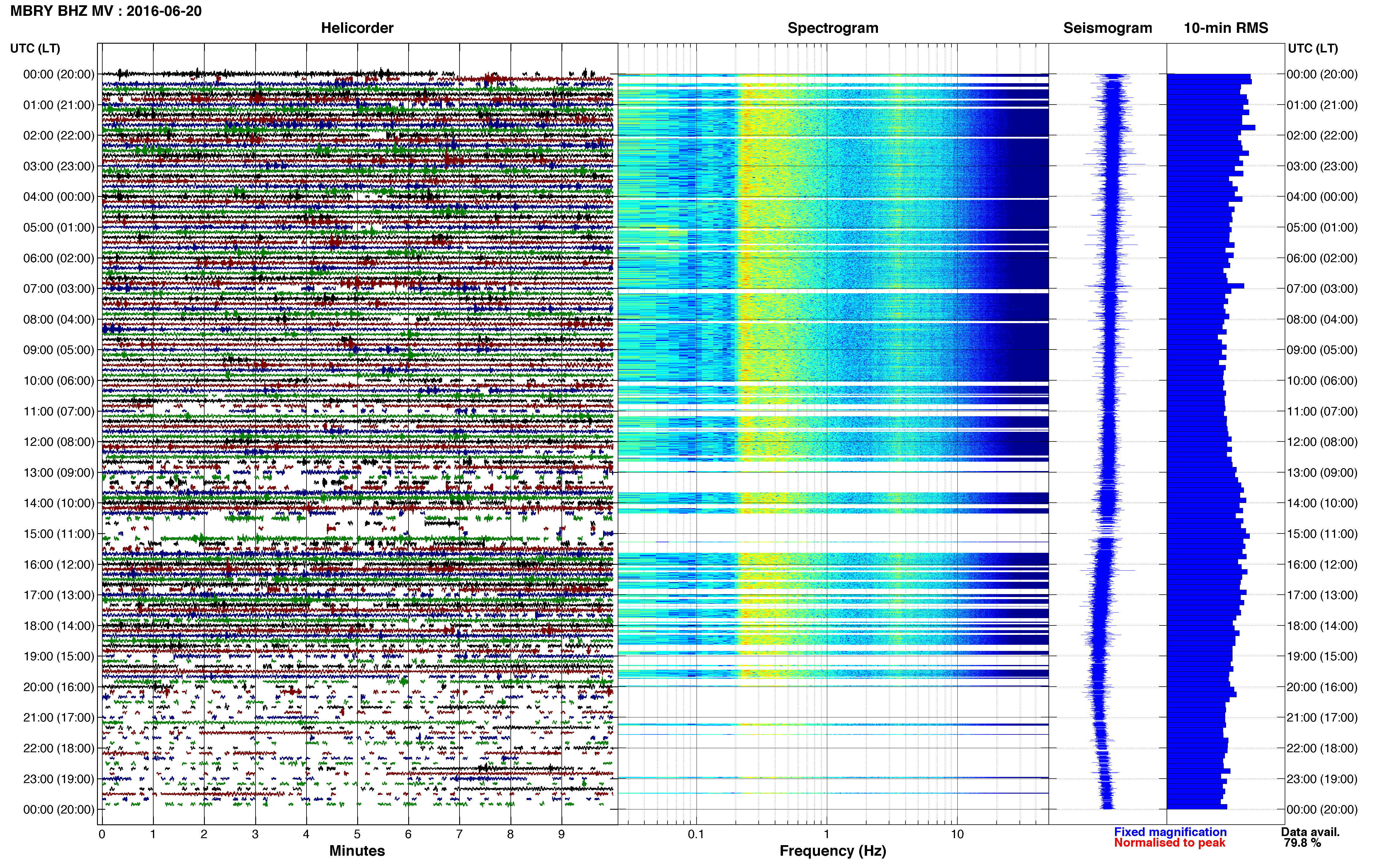Click 14:00 (10:00) label left of the helicorder
The width and height of the screenshot is (1389, 868).
click(x=59, y=503)
